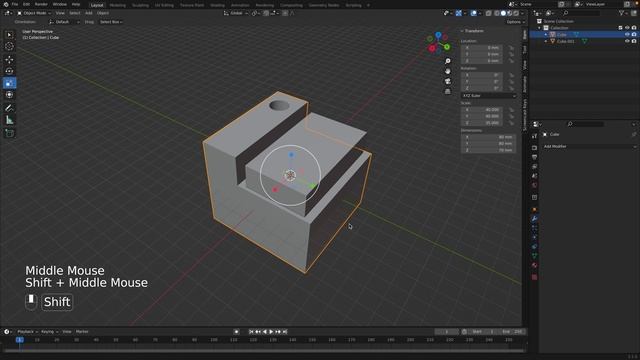Viewport: 640px width, 360px height.
Task: Open the Object properties orange square tab
Action: click(x=534, y=209)
